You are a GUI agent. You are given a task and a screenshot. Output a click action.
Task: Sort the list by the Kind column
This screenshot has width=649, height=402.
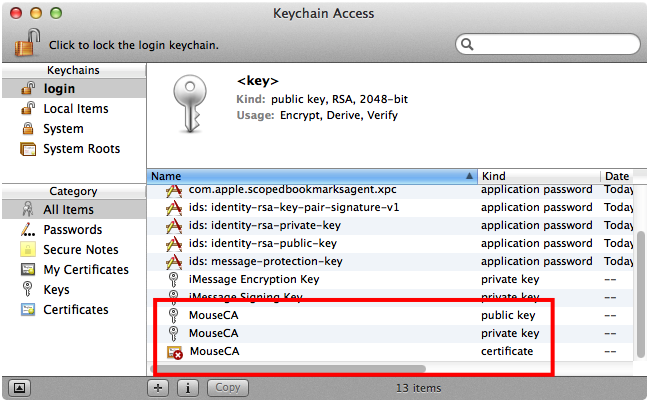click(539, 176)
